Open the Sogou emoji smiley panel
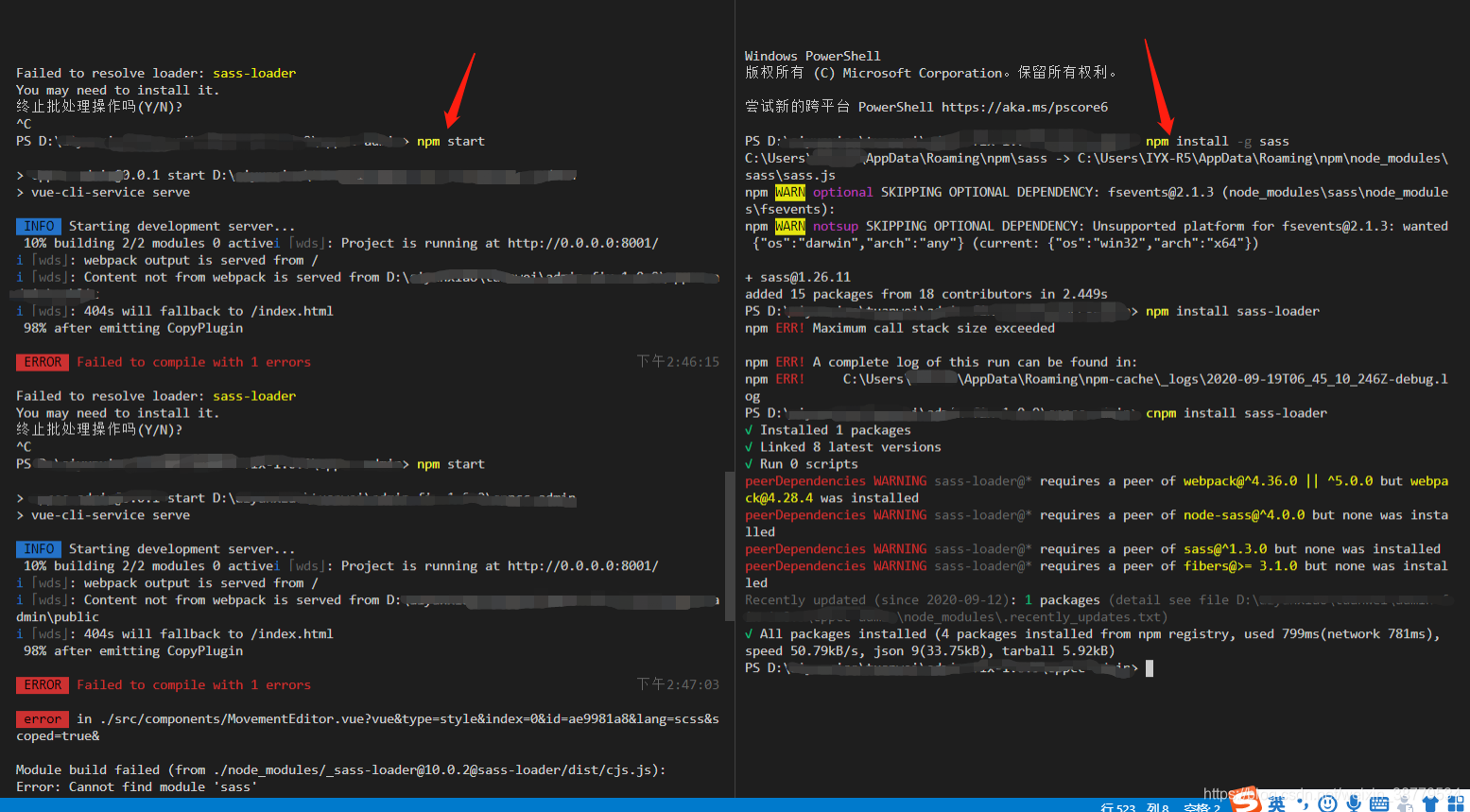The height and width of the screenshot is (812, 1470). [x=1327, y=804]
